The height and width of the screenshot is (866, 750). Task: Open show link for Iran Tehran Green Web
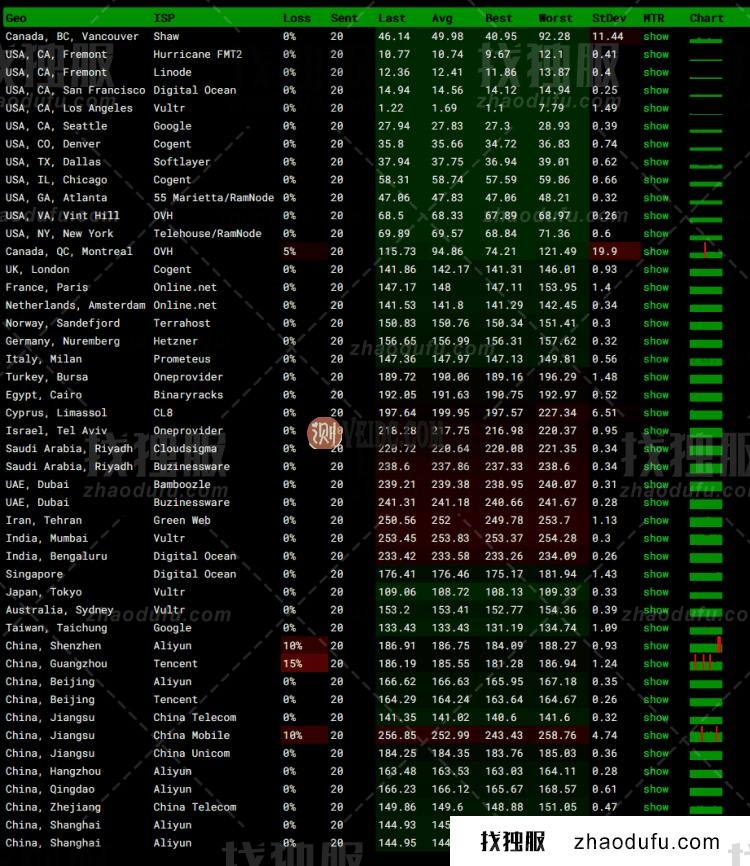pos(656,520)
